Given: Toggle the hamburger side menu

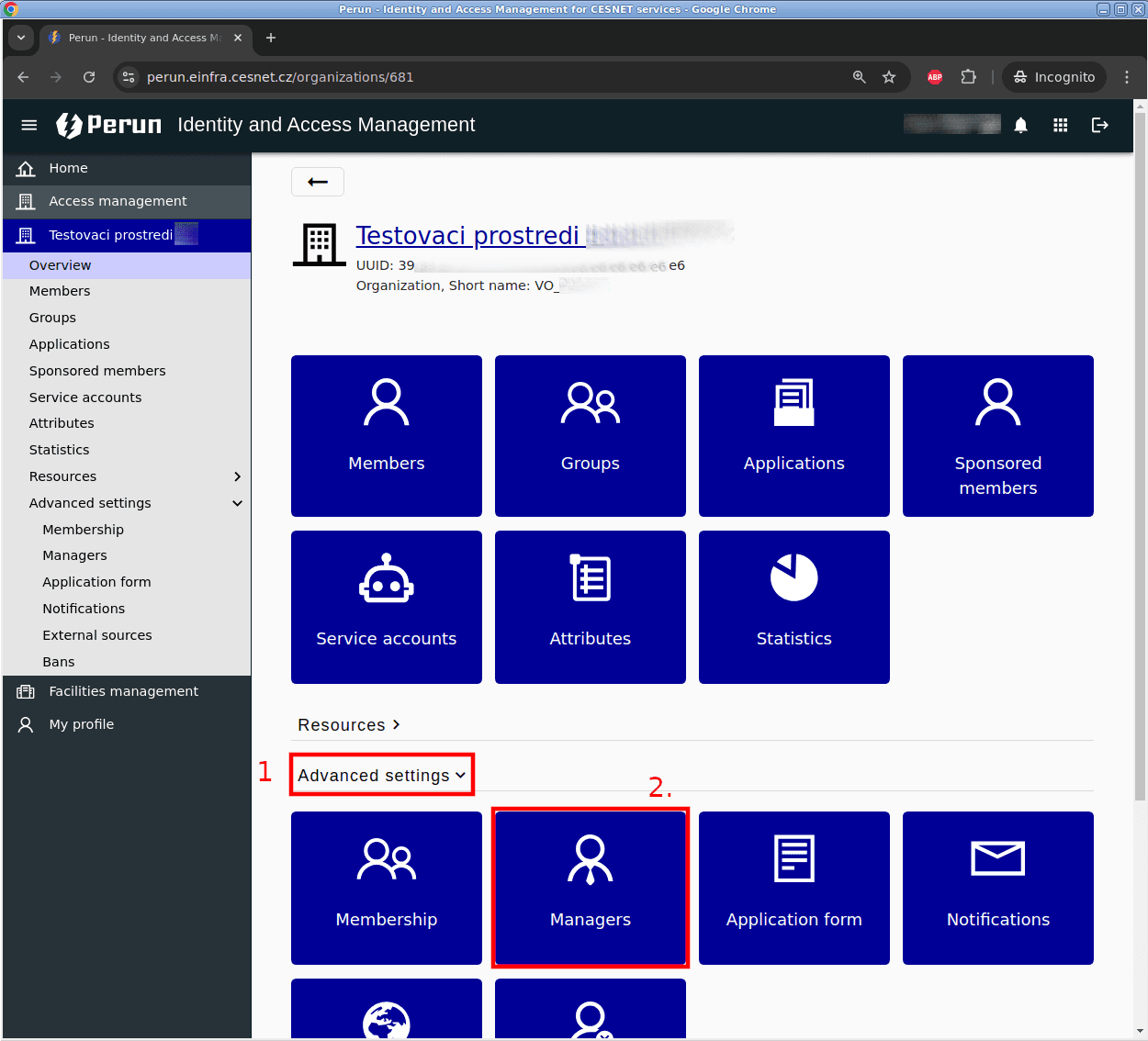Looking at the screenshot, I should point(29,126).
